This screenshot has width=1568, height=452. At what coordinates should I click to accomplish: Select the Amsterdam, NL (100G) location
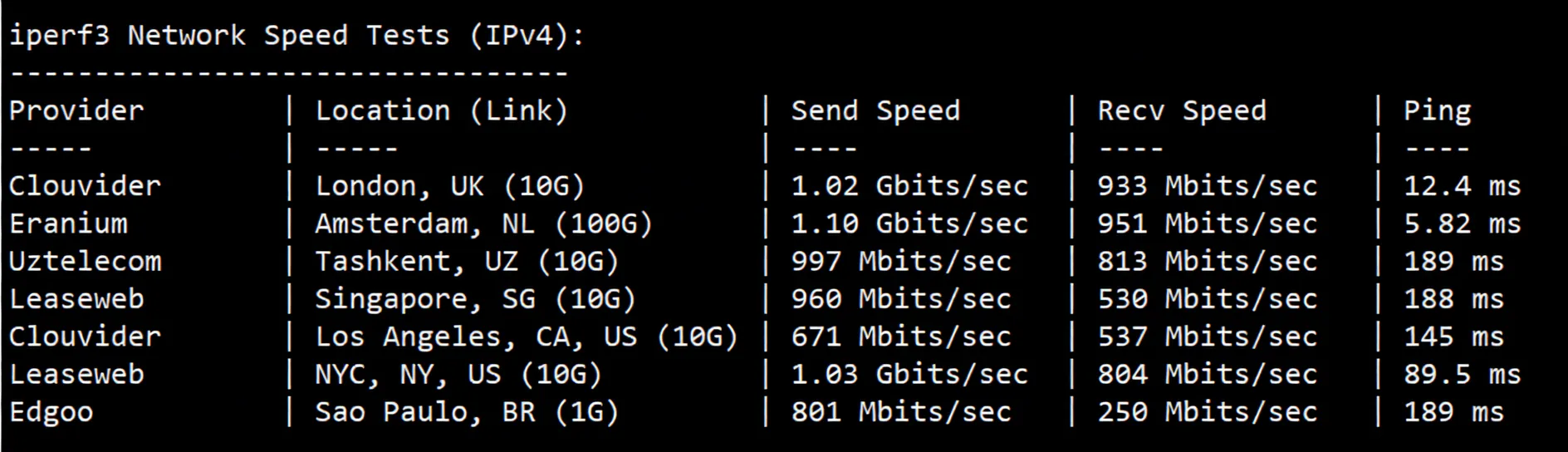483,224
